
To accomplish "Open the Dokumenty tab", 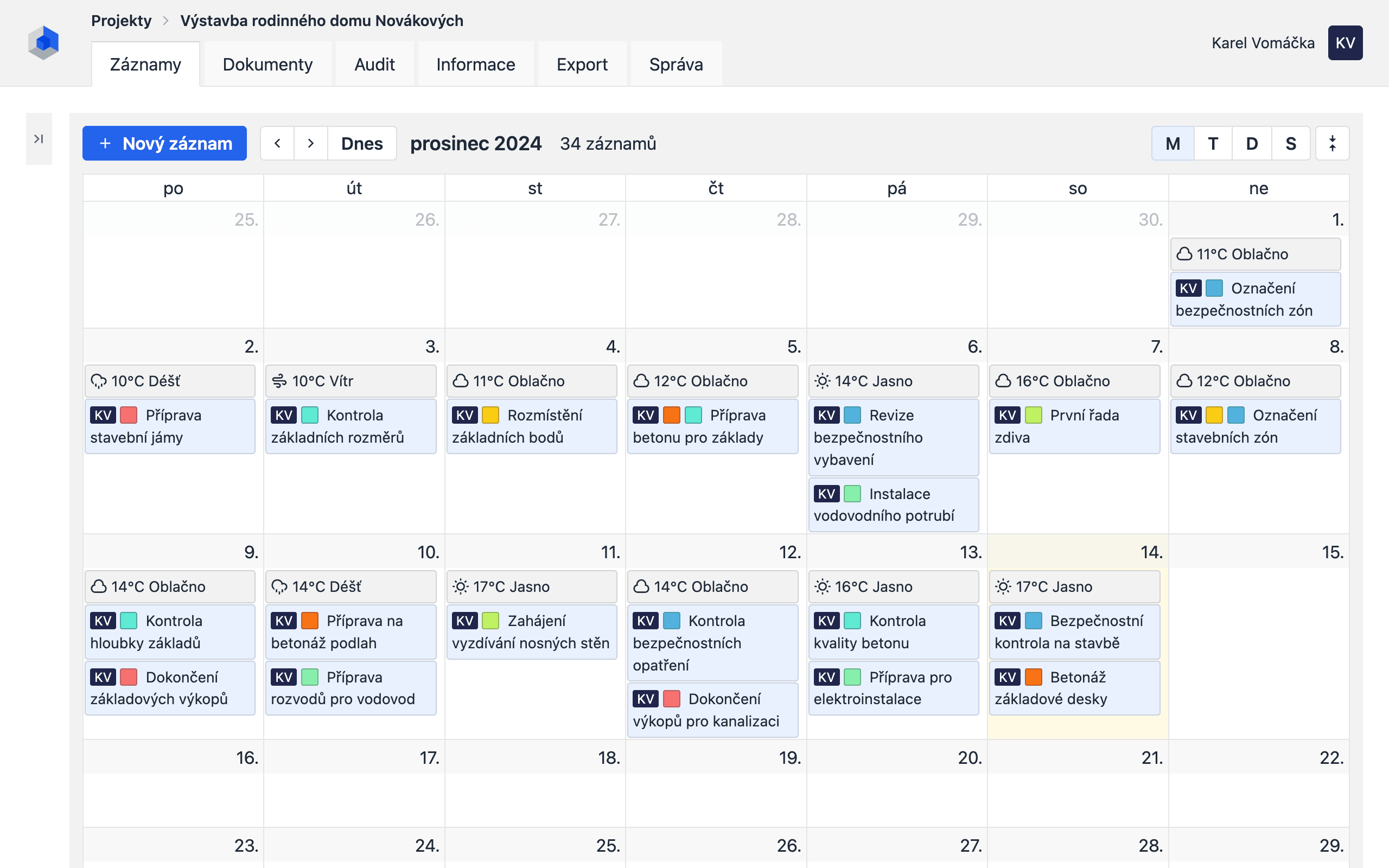I will 267,65.
